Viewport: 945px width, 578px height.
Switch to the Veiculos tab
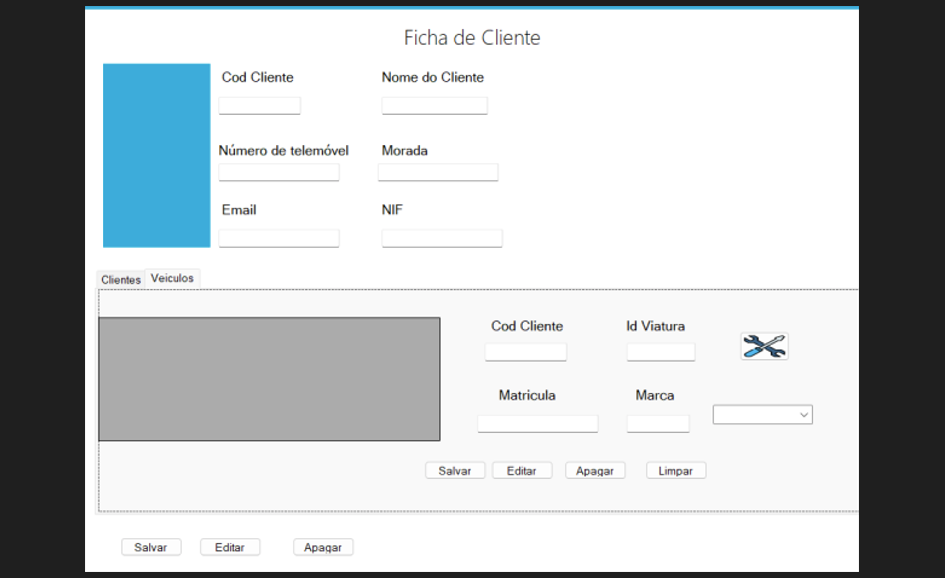coord(172,277)
